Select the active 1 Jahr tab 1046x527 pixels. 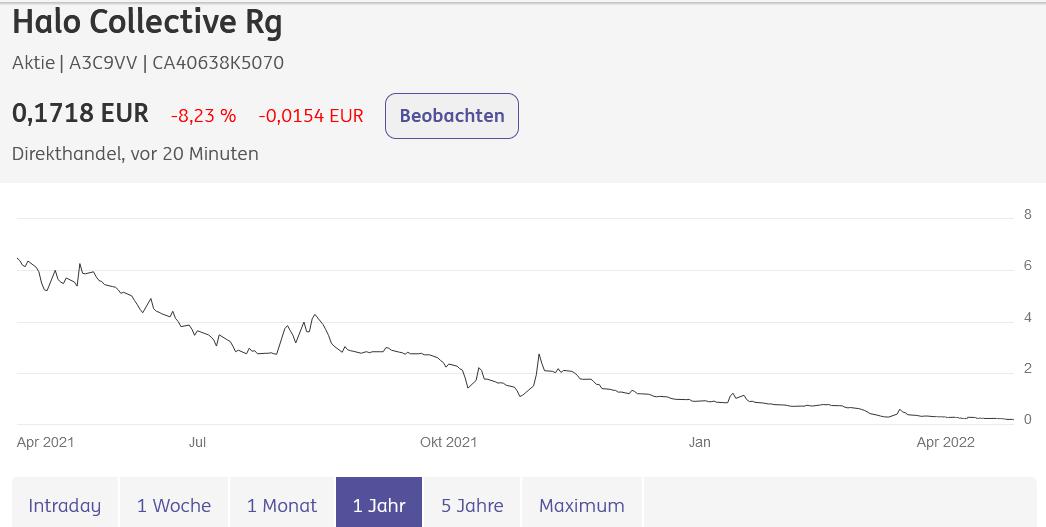(x=379, y=505)
